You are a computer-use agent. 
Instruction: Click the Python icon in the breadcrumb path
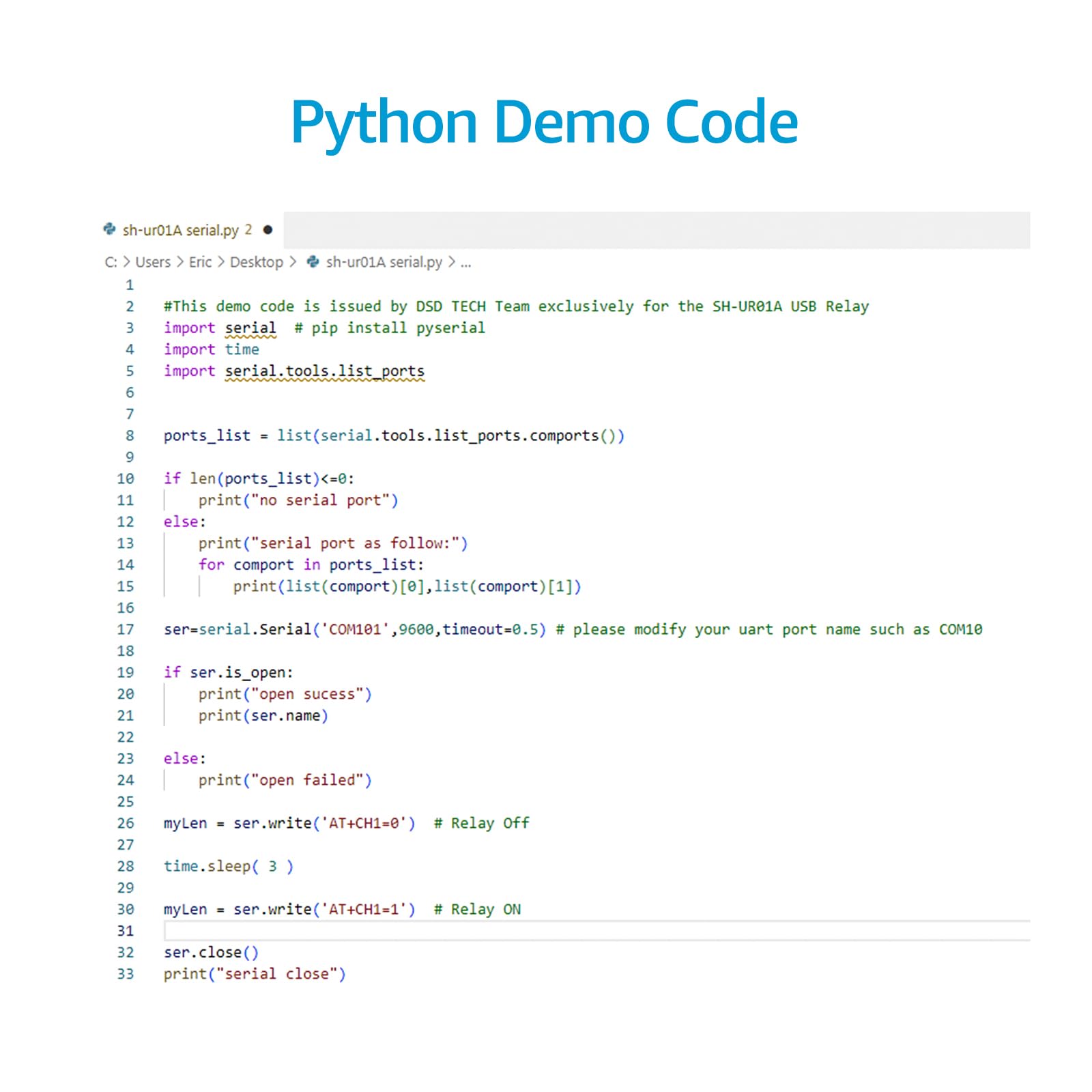(x=313, y=262)
